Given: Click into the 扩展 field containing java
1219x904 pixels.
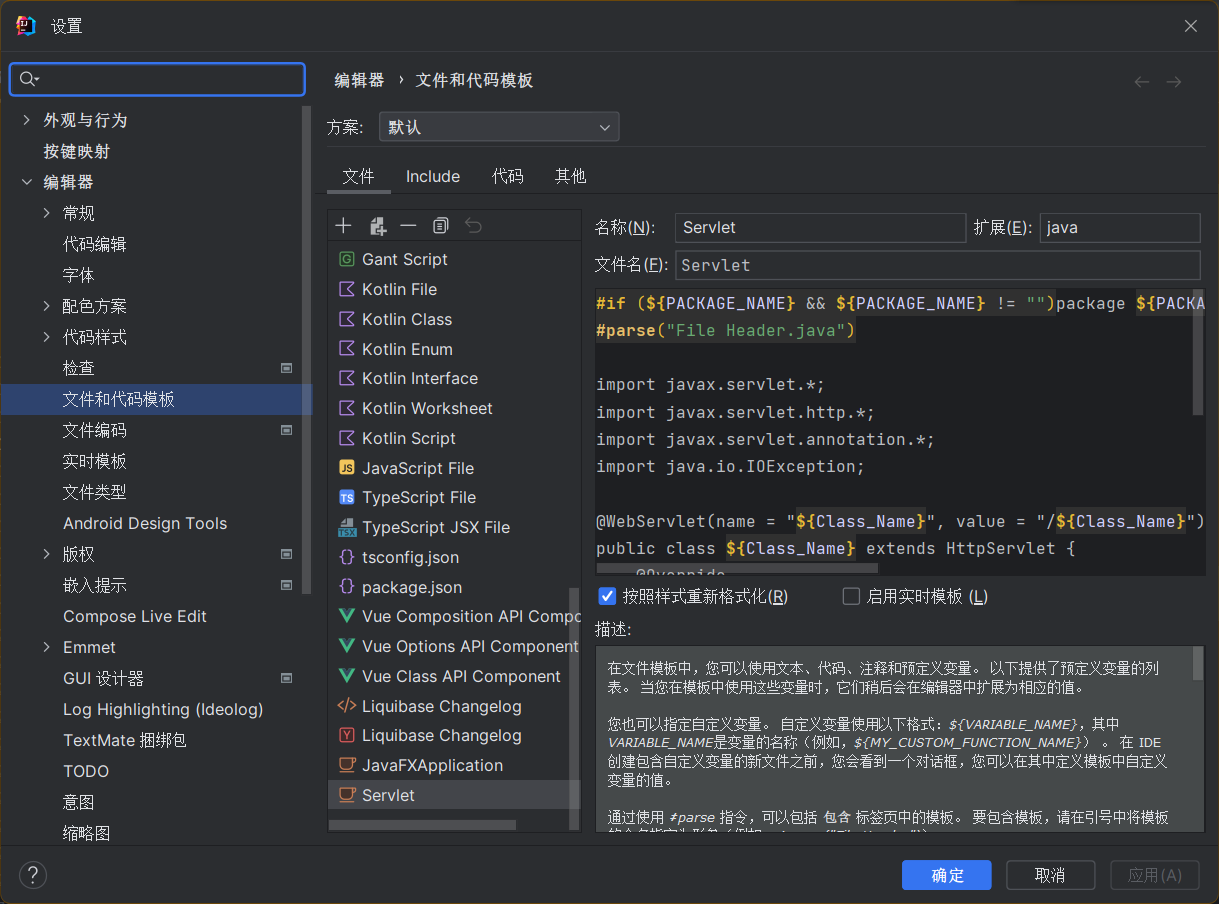Looking at the screenshot, I should [1118, 227].
